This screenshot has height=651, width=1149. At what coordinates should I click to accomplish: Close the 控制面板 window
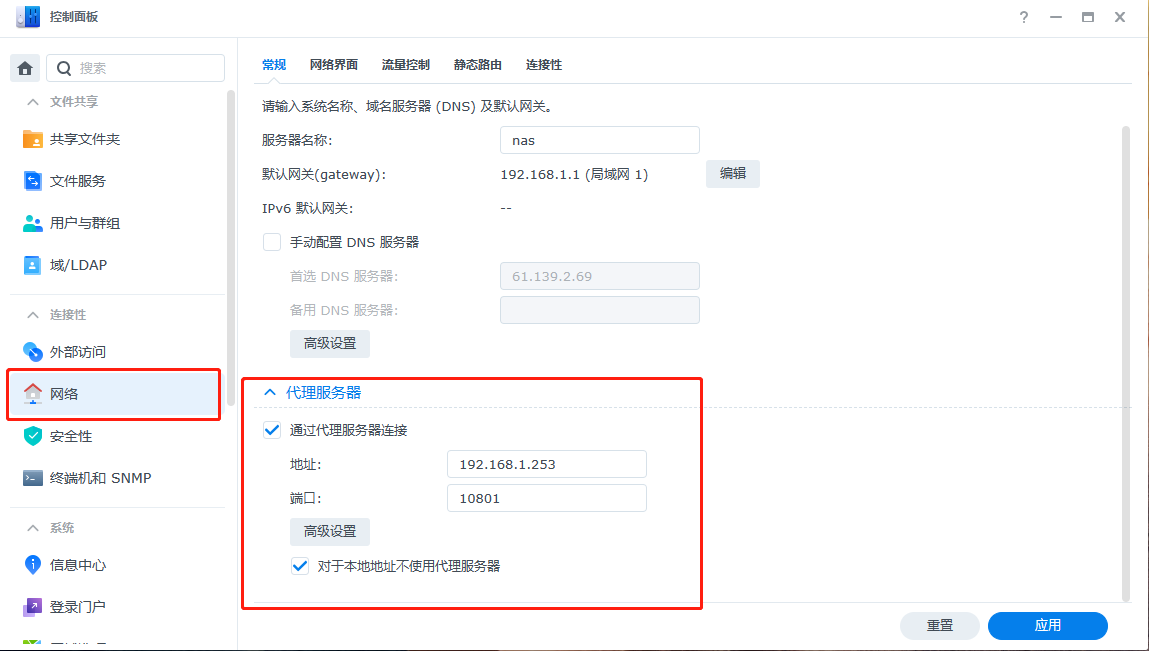(1120, 18)
